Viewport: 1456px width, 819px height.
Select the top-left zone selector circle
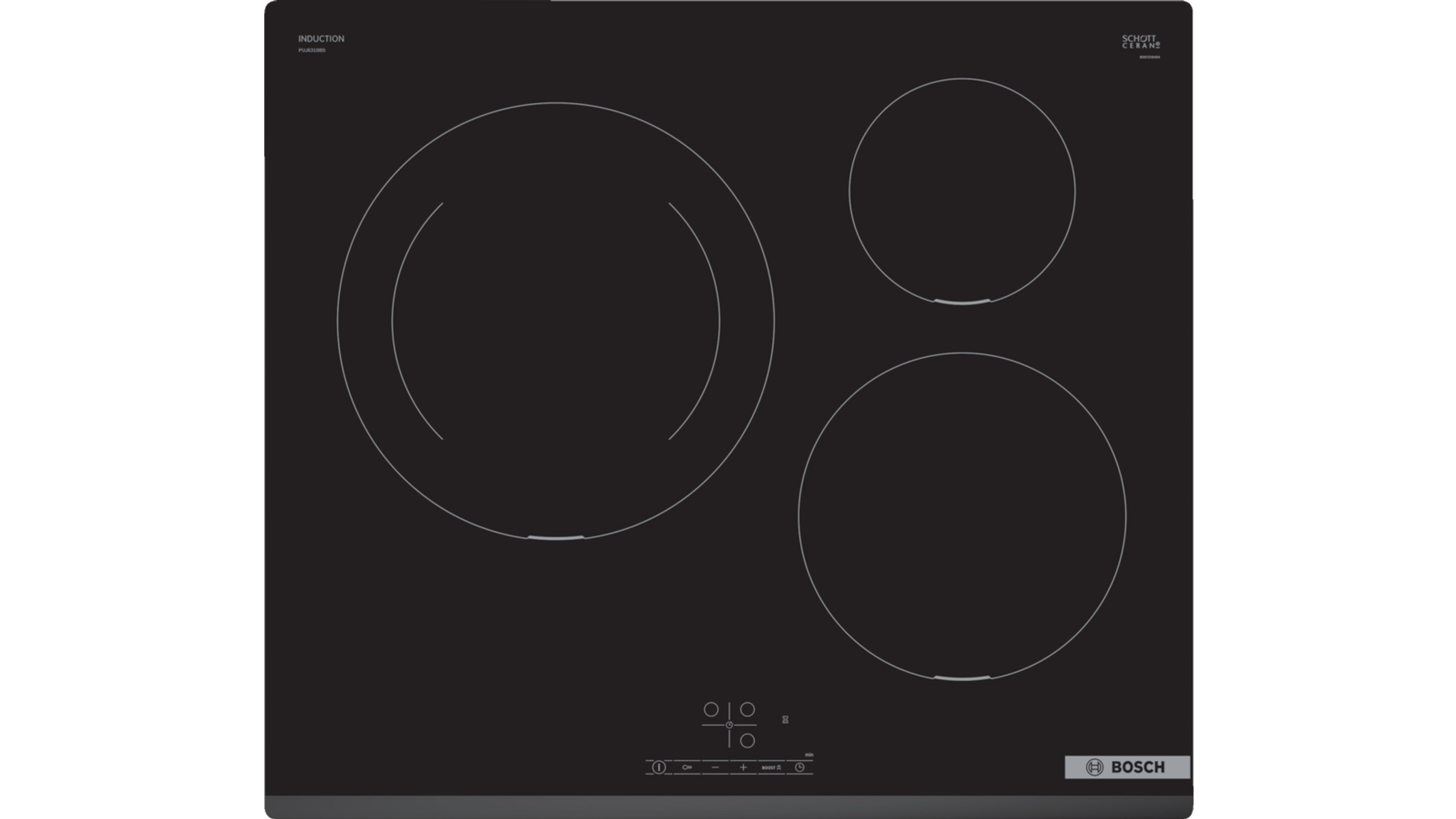[x=711, y=710]
